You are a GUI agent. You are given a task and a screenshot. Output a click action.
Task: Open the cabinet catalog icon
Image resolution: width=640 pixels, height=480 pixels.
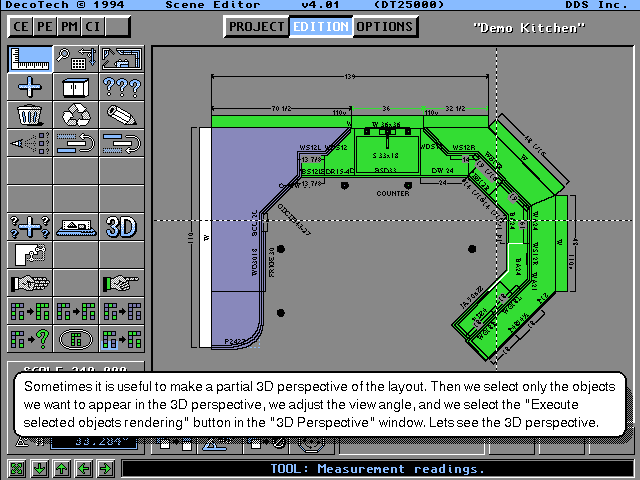point(76,87)
